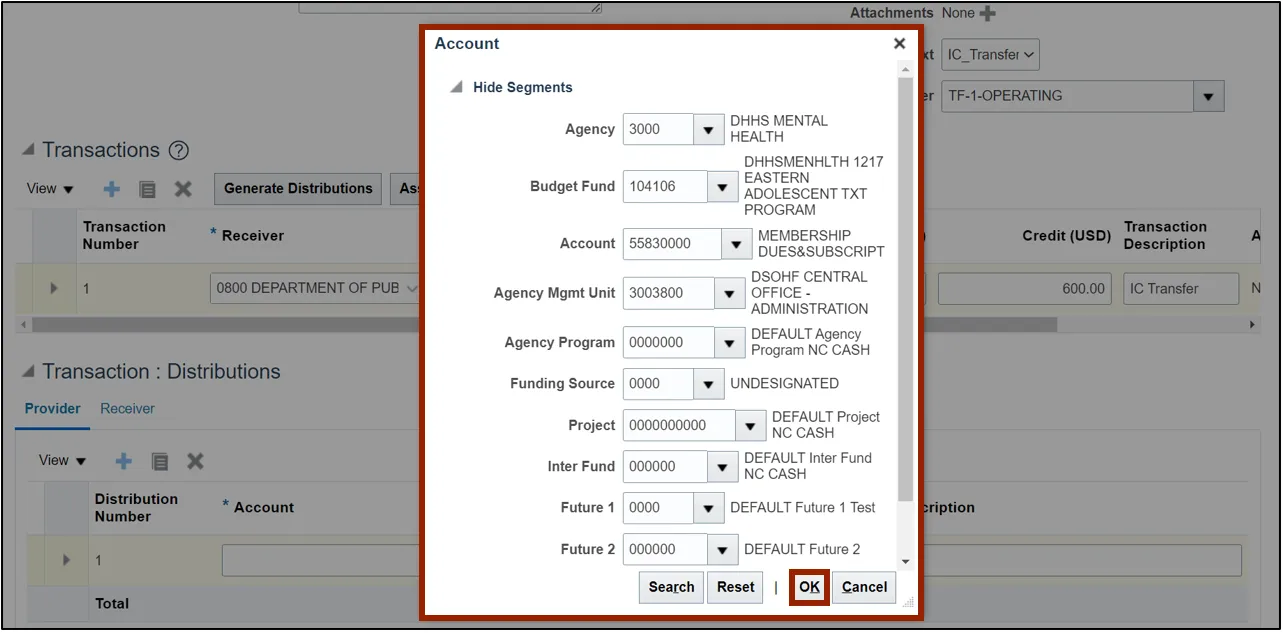Open the IC_Transfer dropdown
The height and width of the screenshot is (633, 1283).
coord(990,54)
